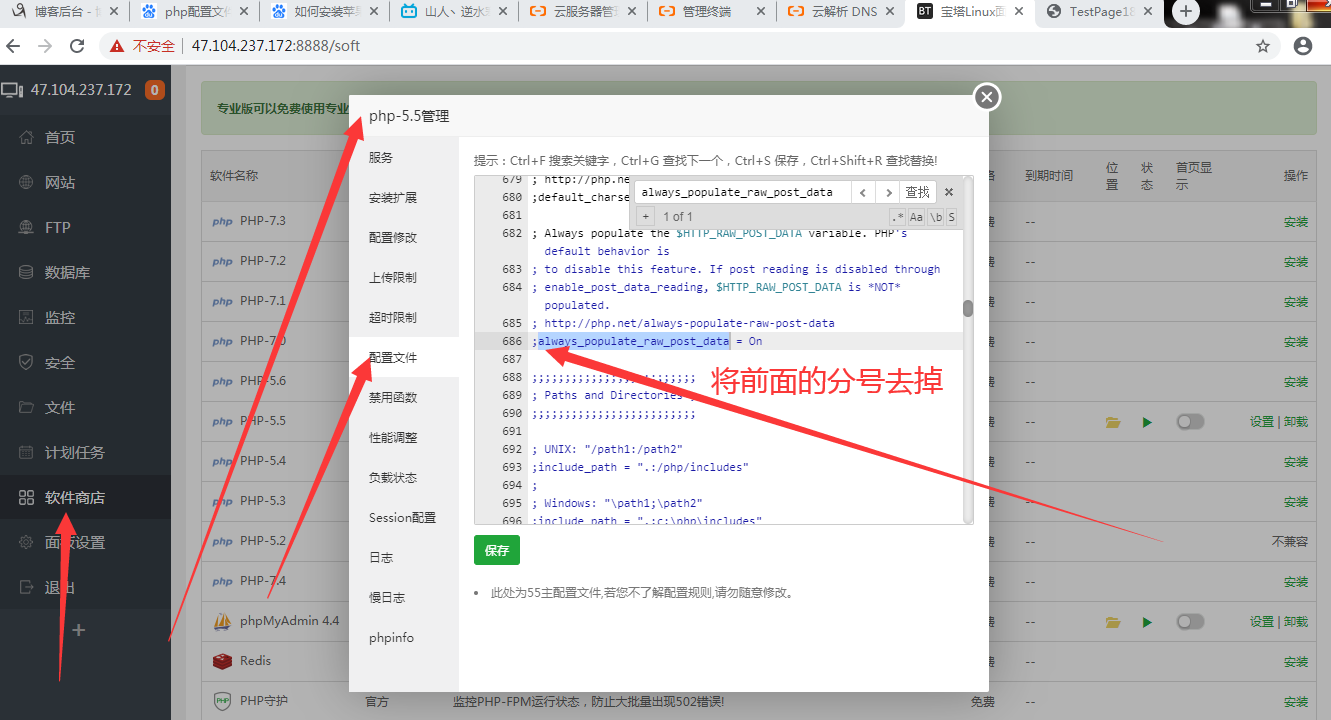Reload the current browser page
Image resolution: width=1331 pixels, height=720 pixels.
pyautogui.click(x=77, y=46)
